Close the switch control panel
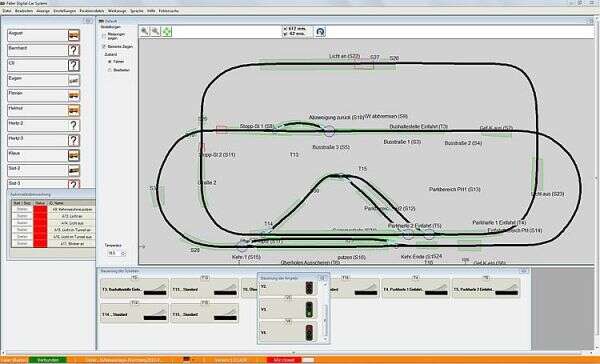The image size is (600, 364). pos(523,271)
